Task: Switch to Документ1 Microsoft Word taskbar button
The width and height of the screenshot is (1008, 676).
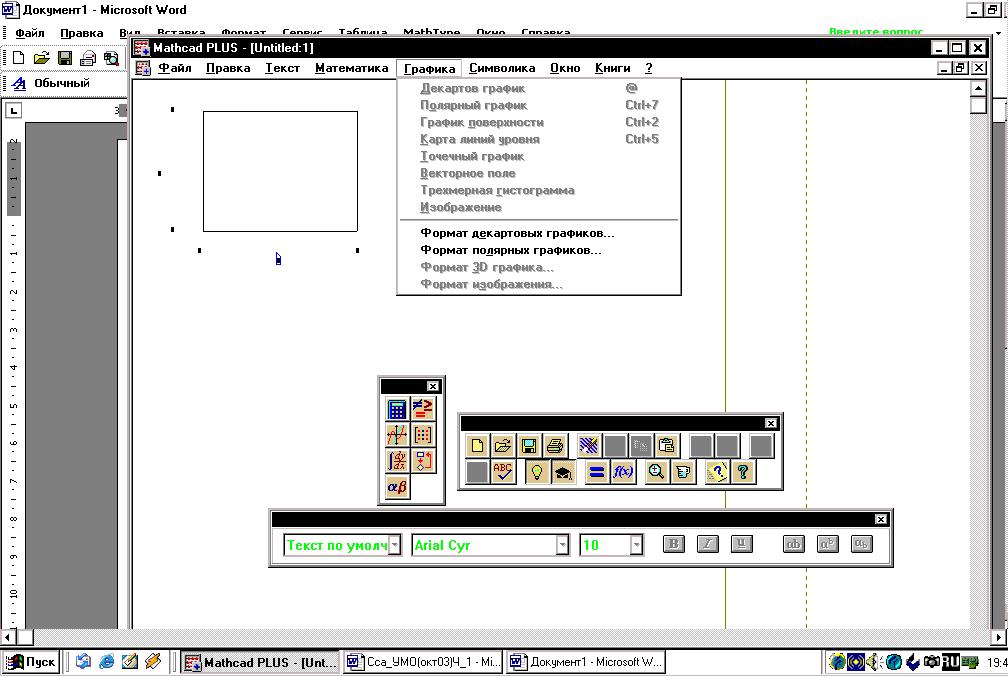Action: click(586, 662)
